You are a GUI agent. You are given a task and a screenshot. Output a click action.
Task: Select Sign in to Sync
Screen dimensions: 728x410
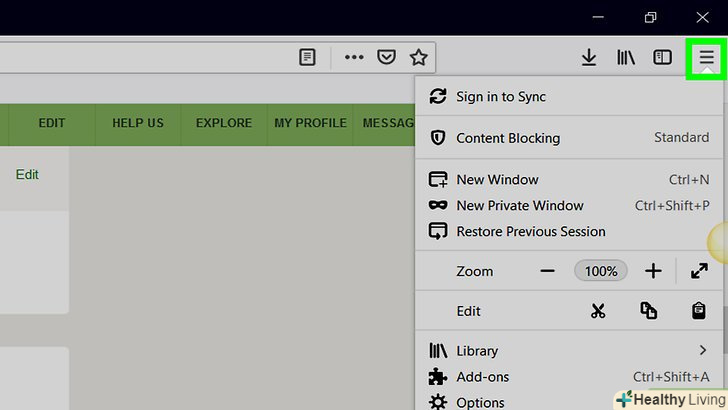[500, 97]
